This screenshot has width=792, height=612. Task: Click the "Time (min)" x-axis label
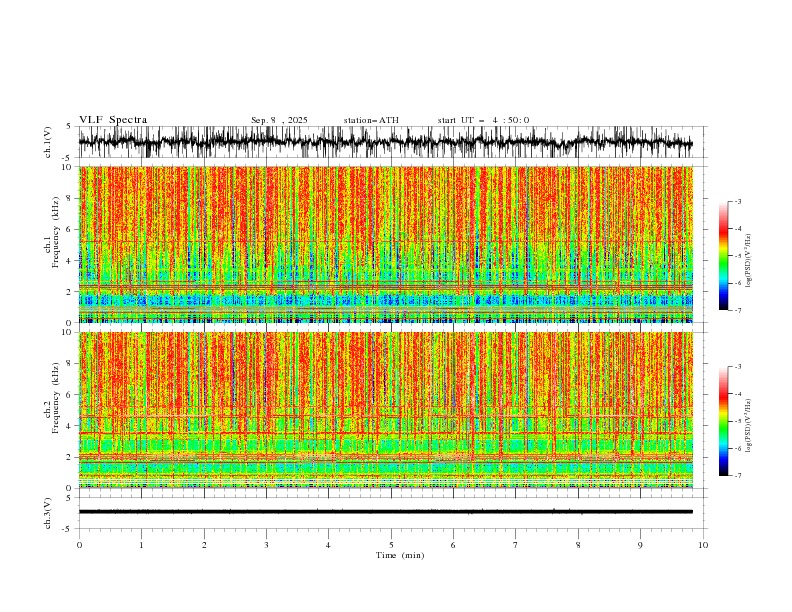pyautogui.click(x=400, y=555)
